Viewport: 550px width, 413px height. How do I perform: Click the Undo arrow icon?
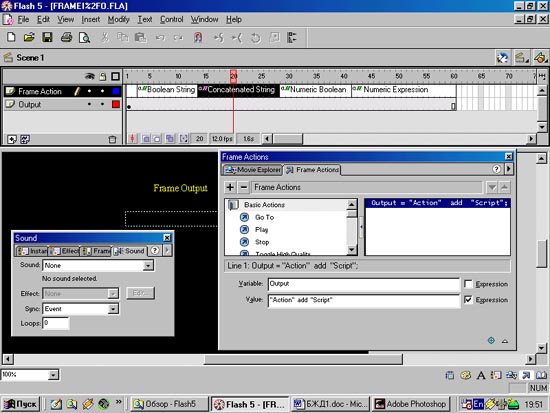pyautogui.click(x=160, y=37)
